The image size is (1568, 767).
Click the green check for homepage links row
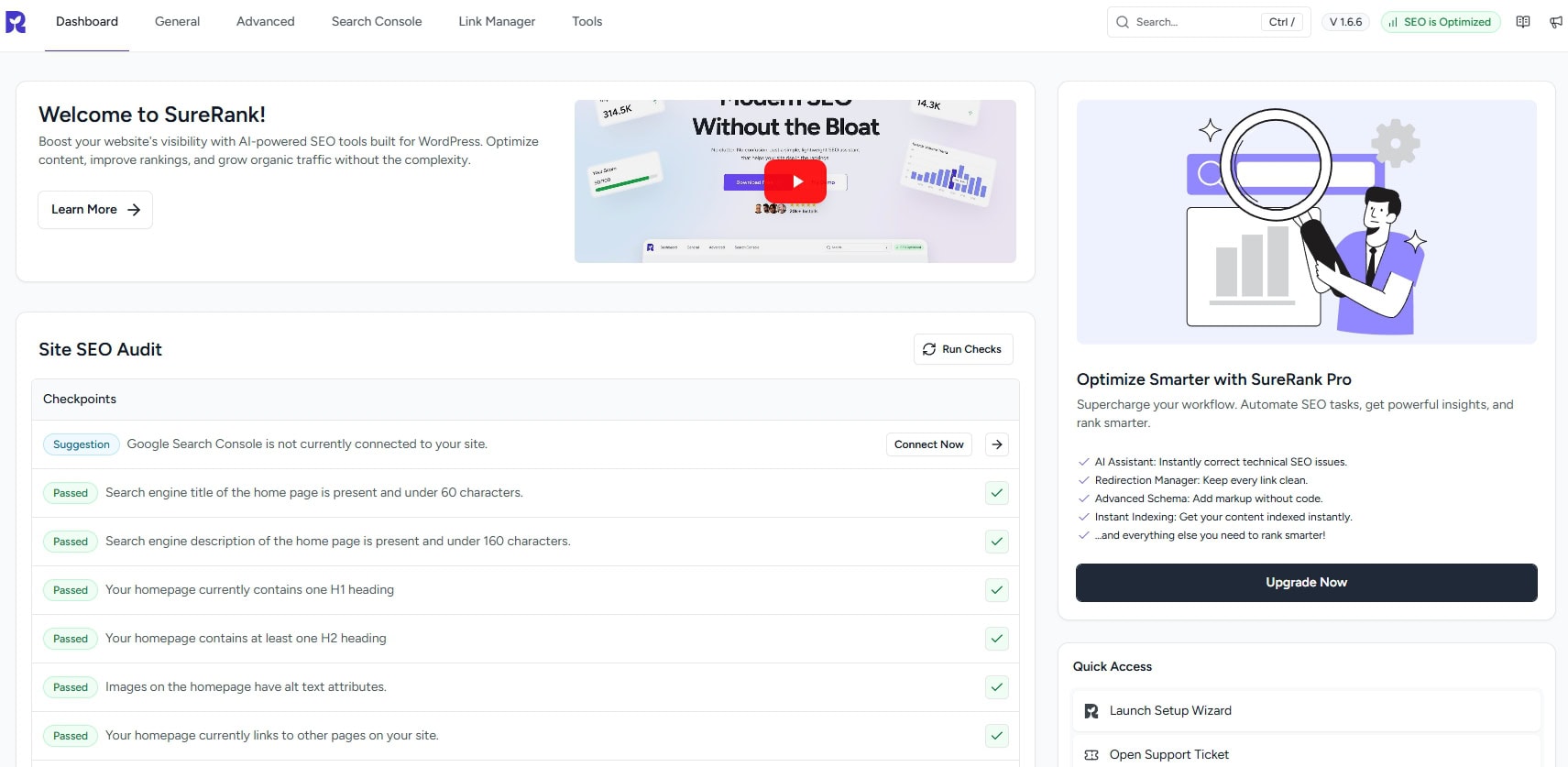point(997,736)
